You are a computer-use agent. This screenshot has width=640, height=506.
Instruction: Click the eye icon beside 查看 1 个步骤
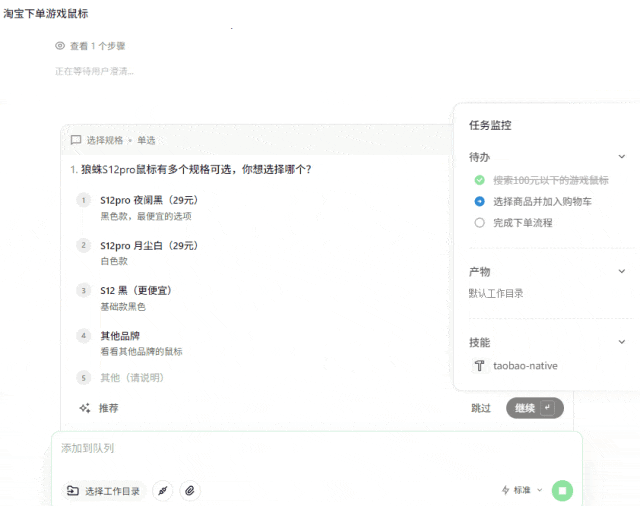pos(60,46)
